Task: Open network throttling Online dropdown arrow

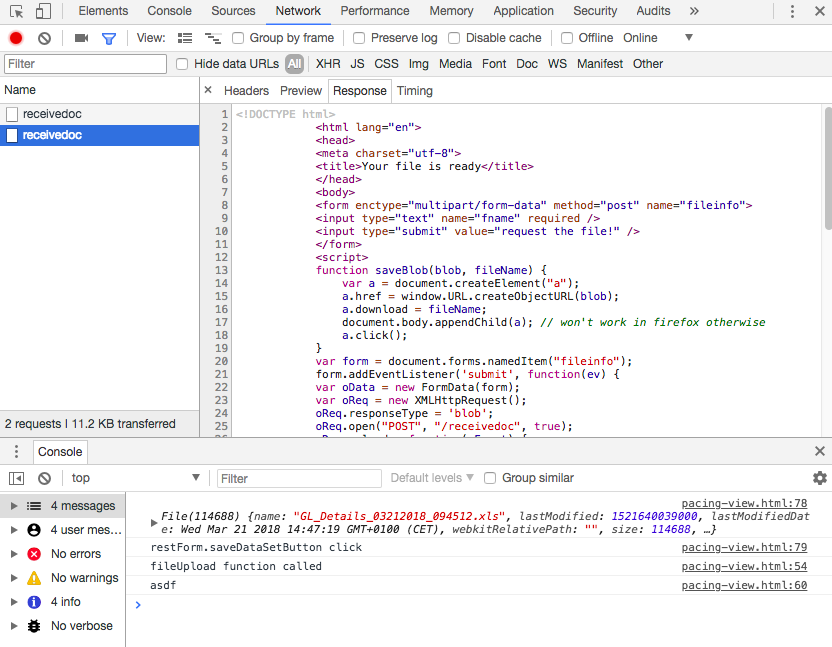Action: (x=689, y=38)
